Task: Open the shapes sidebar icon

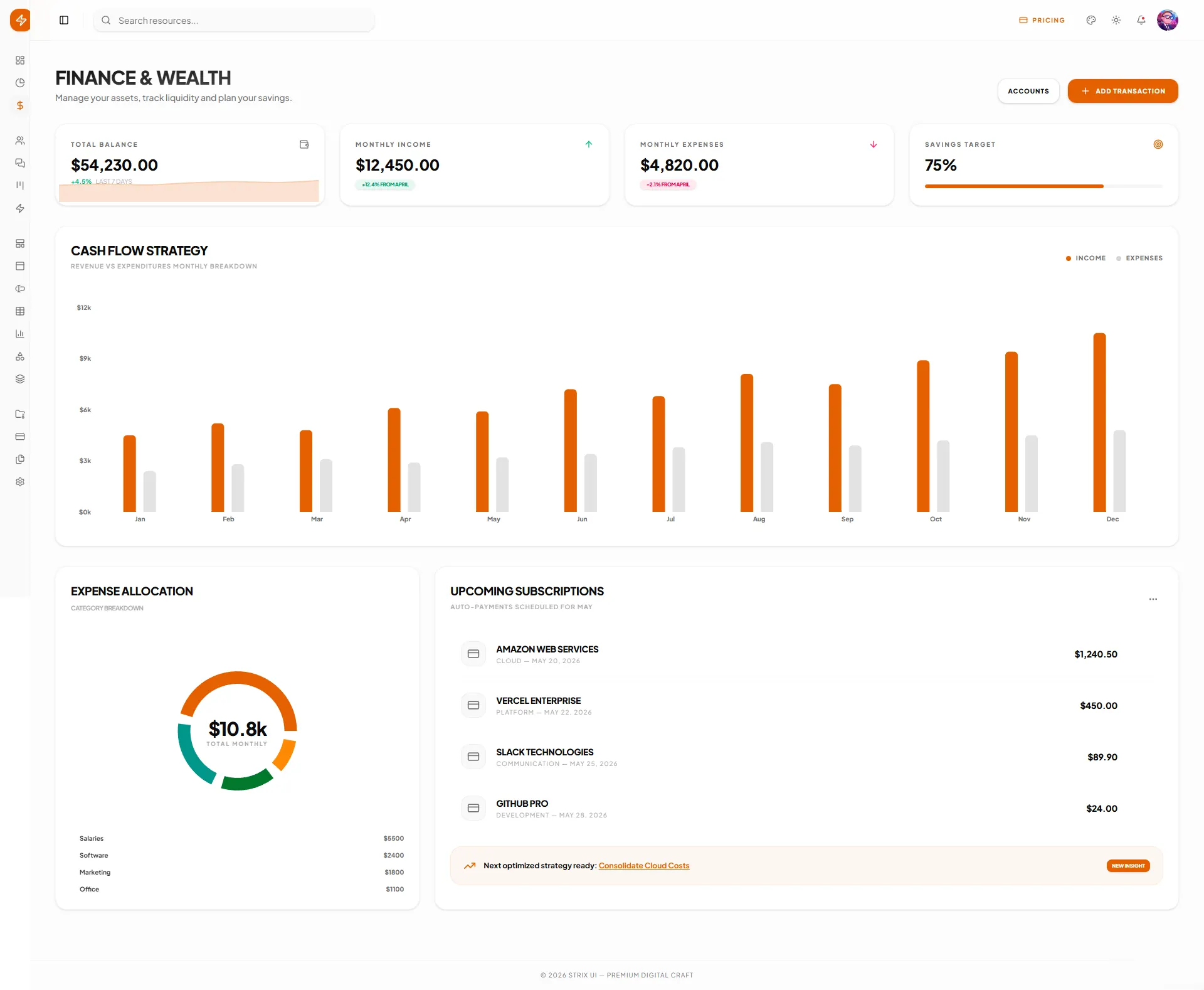Action: pos(20,356)
